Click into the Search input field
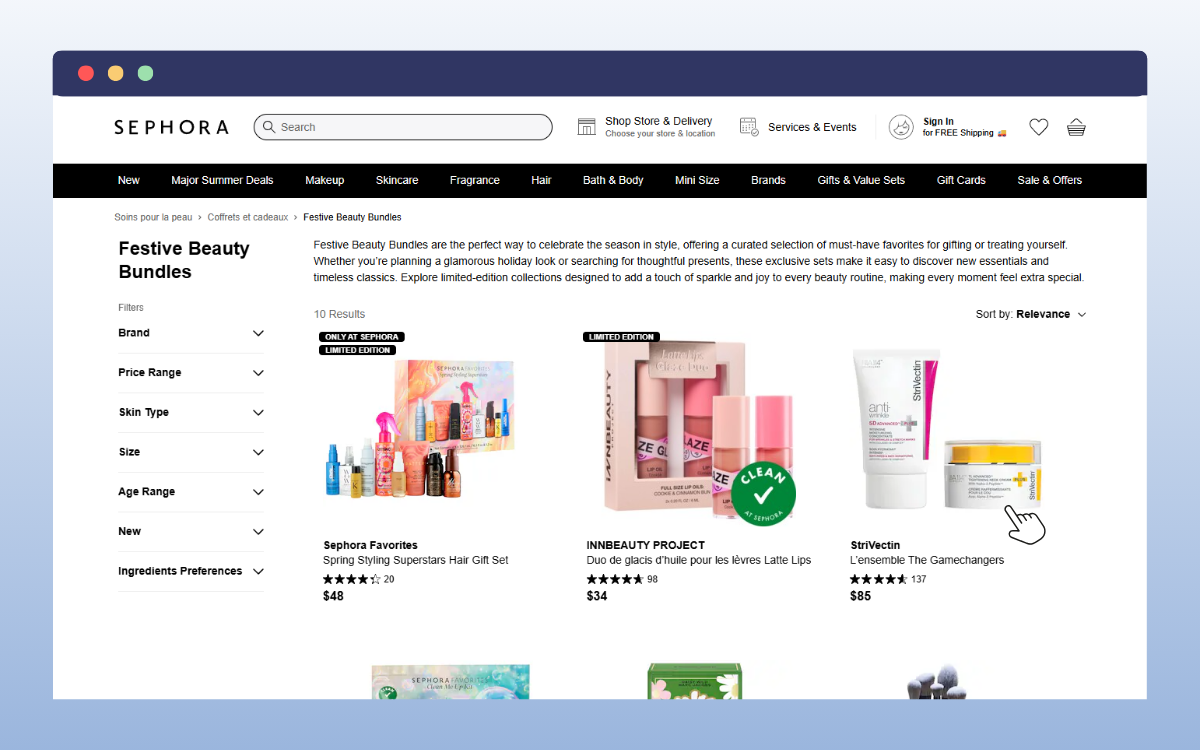The height and width of the screenshot is (750, 1200). pyautogui.click(x=403, y=127)
